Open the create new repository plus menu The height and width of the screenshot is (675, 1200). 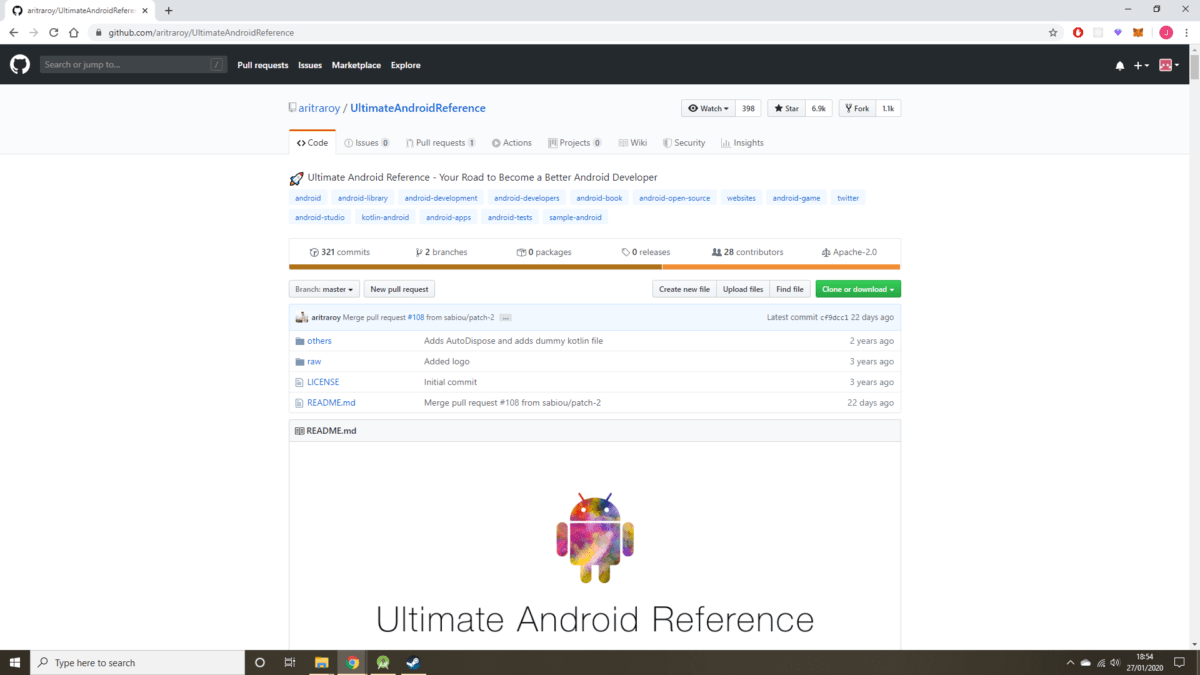tap(1140, 64)
